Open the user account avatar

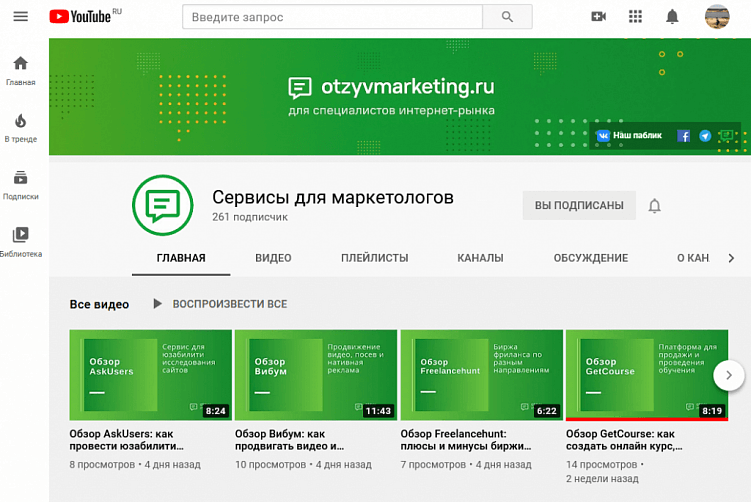(717, 17)
